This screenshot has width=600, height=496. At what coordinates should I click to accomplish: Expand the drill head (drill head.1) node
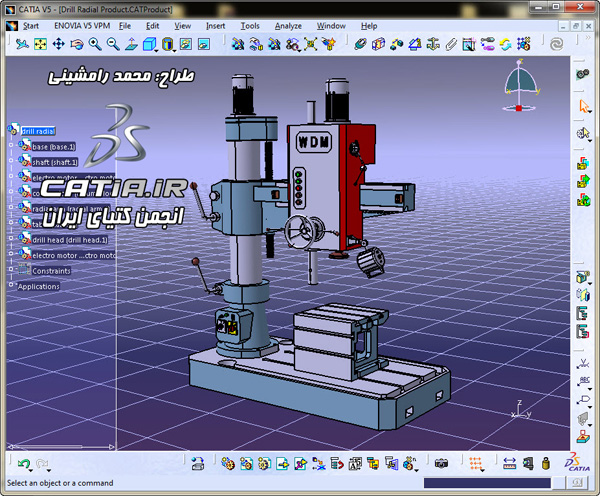click(x=11, y=238)
